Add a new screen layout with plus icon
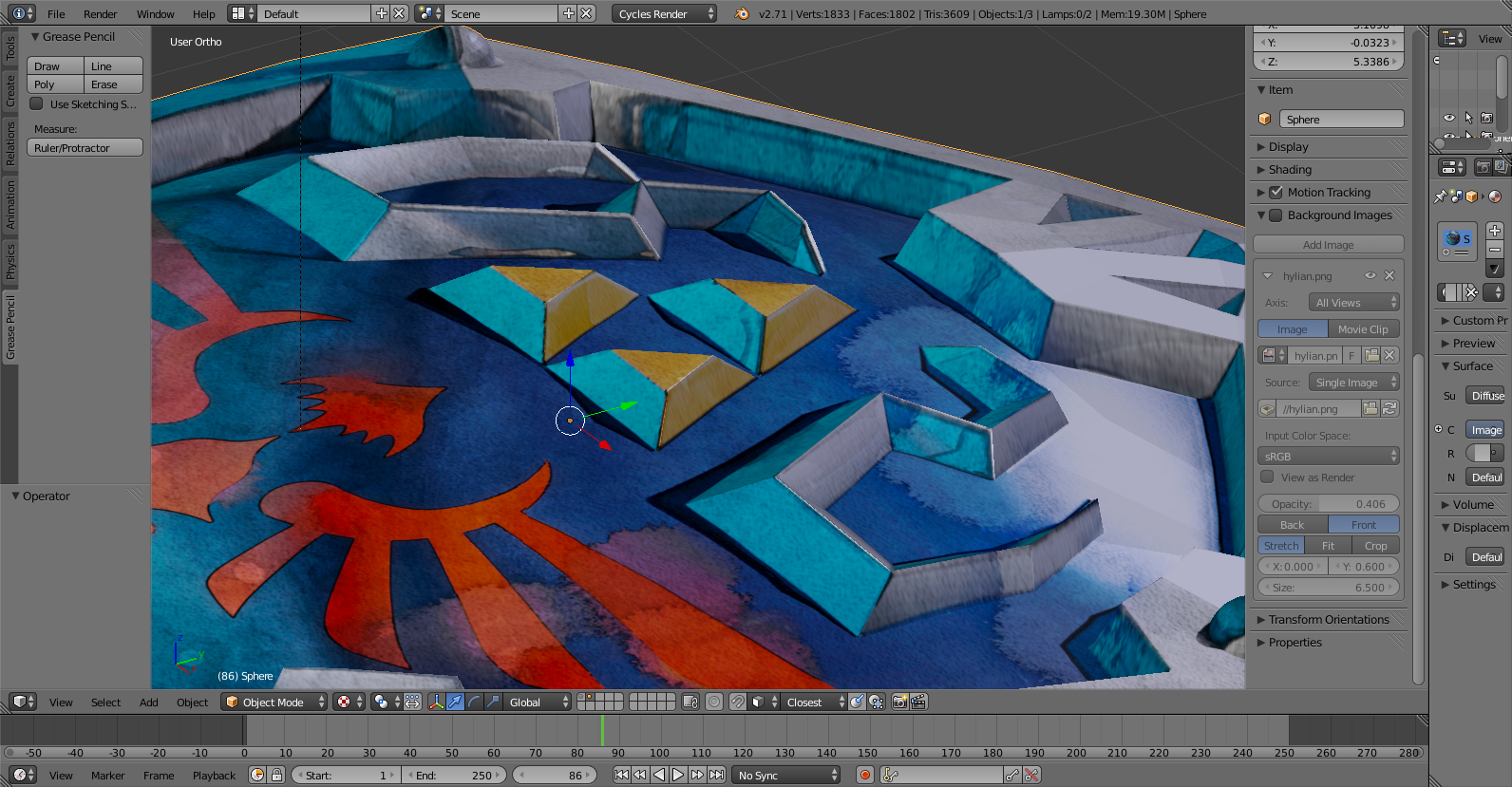The height and width of the screenshot is (787, 1512). [382, 13]
